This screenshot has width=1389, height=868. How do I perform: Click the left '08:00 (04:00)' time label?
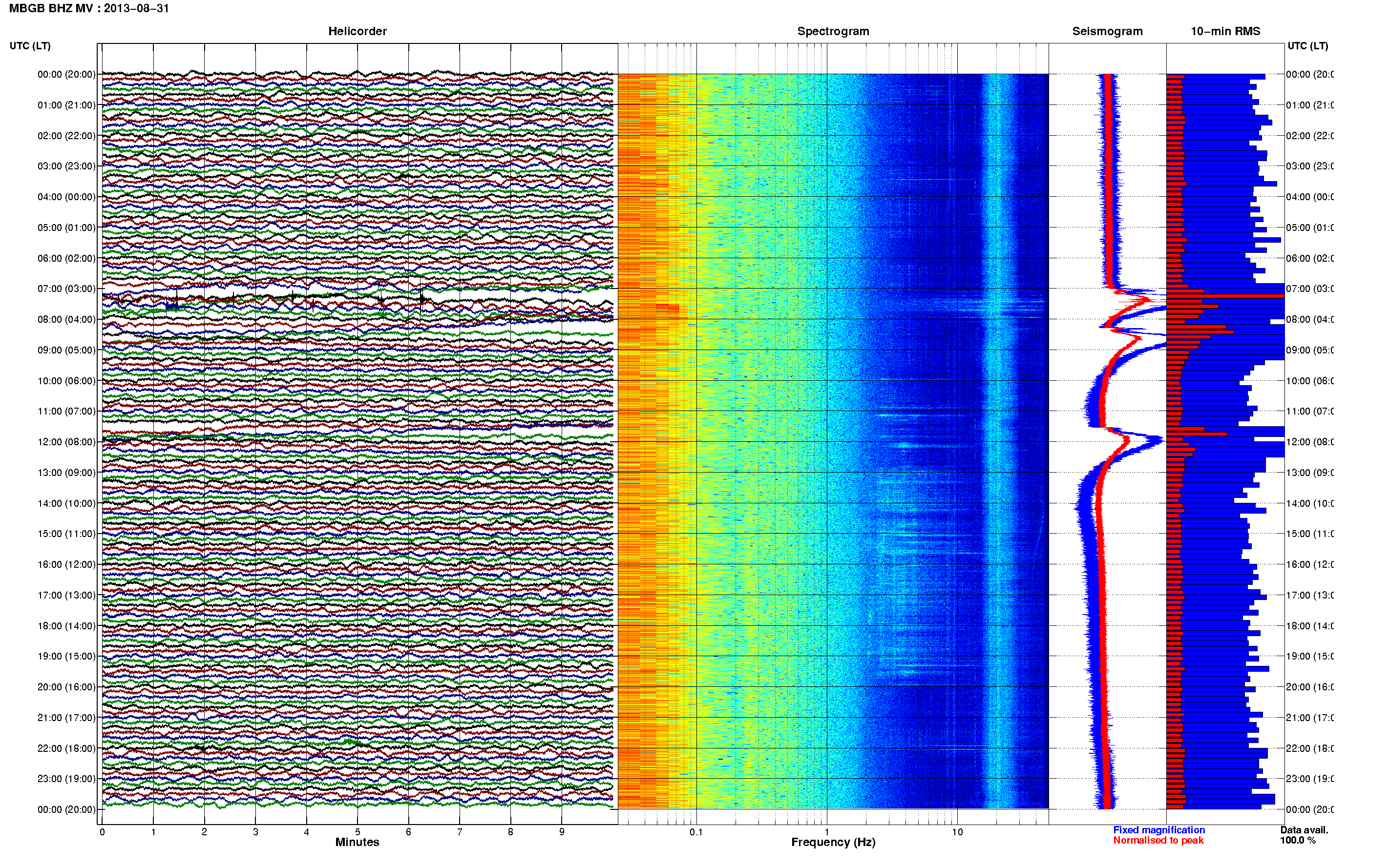tap(66, 319)
